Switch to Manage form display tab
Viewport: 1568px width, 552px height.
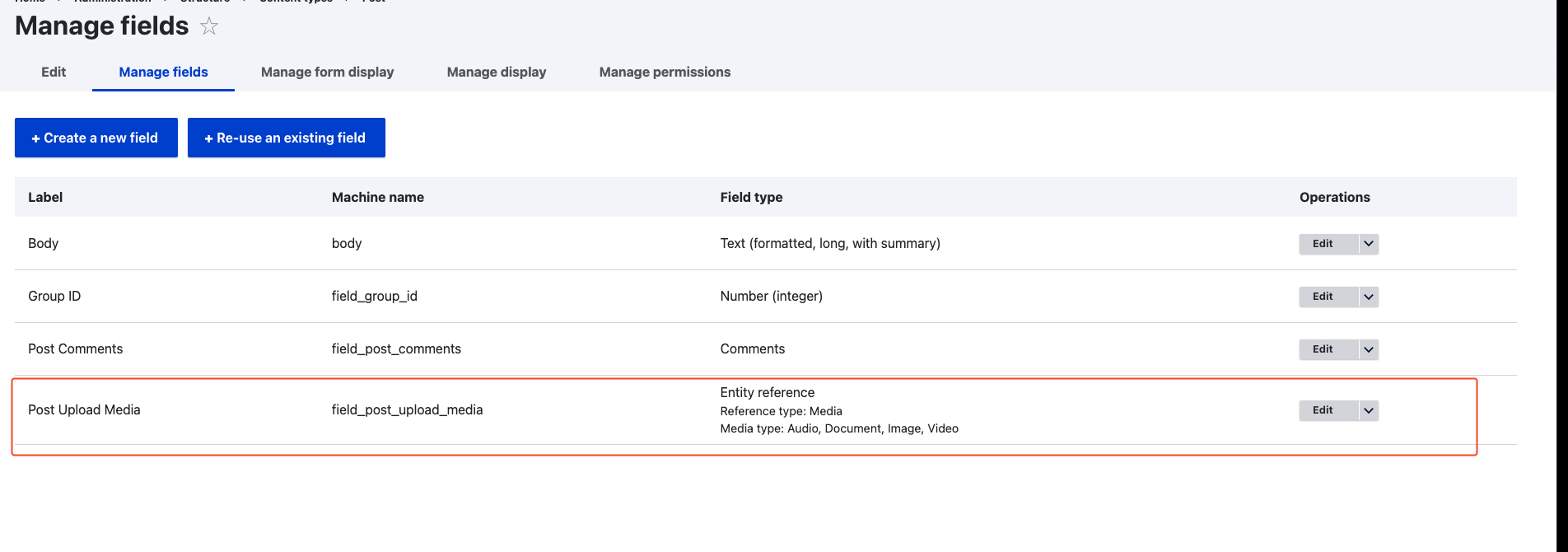click(x=327, y=72)
